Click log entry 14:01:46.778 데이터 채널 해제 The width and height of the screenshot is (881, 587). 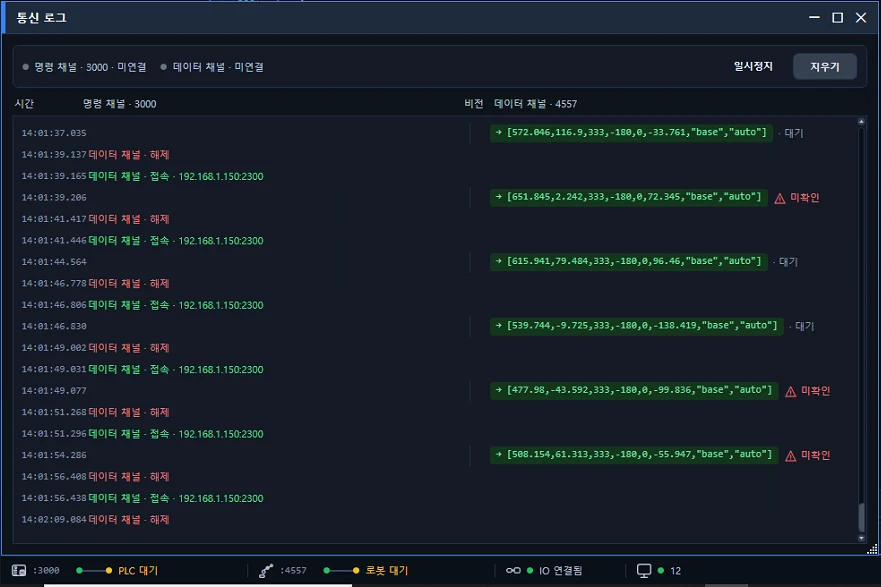pyautogui.click(x=96, y=284)
